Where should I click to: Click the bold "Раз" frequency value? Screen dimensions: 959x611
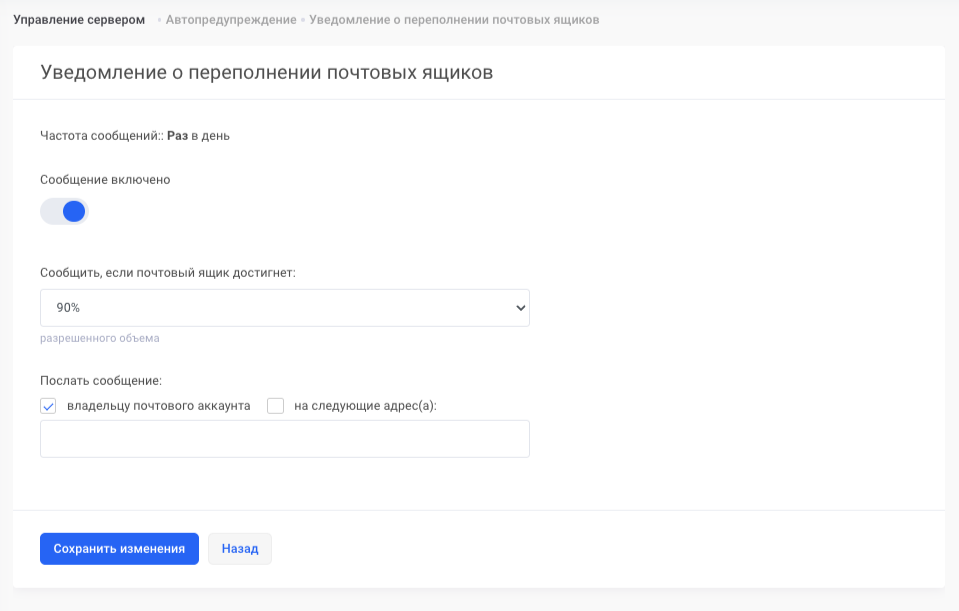[177, 136]
